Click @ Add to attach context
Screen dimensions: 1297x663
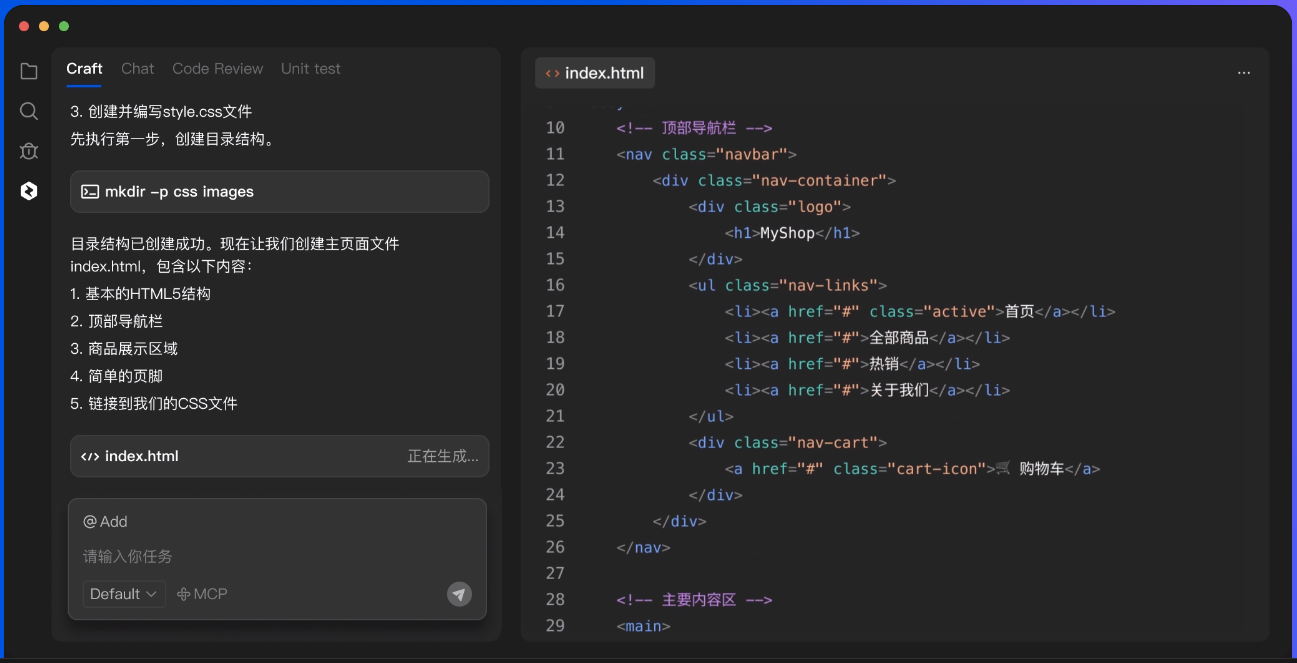[105, 522]
